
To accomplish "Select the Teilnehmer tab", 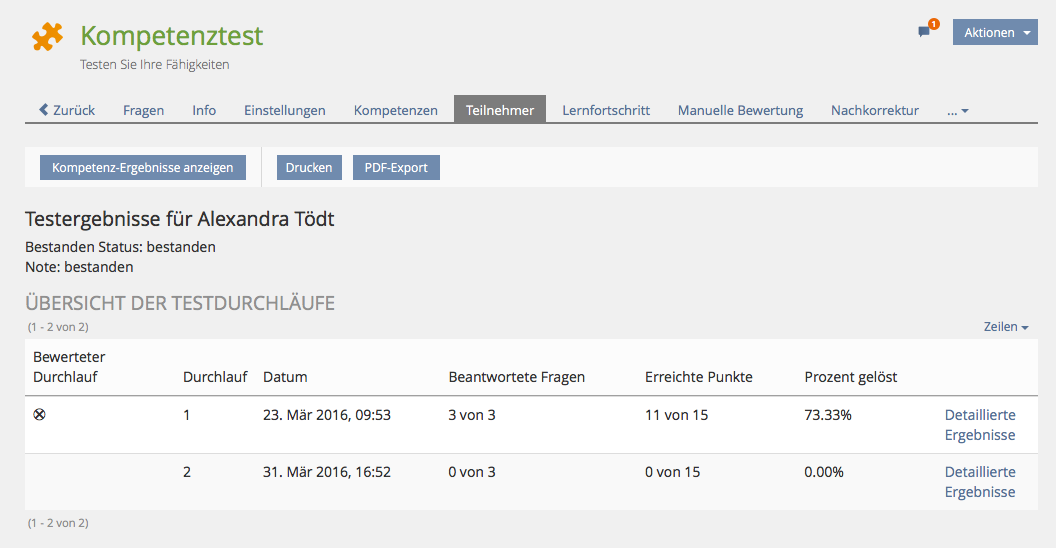I will tap(499, 110).
